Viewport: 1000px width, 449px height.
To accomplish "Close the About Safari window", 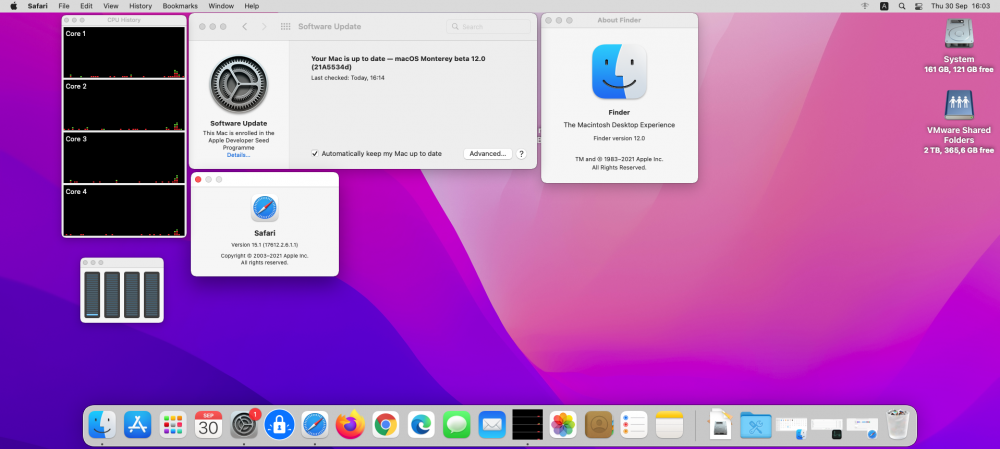I will [198, 179].
